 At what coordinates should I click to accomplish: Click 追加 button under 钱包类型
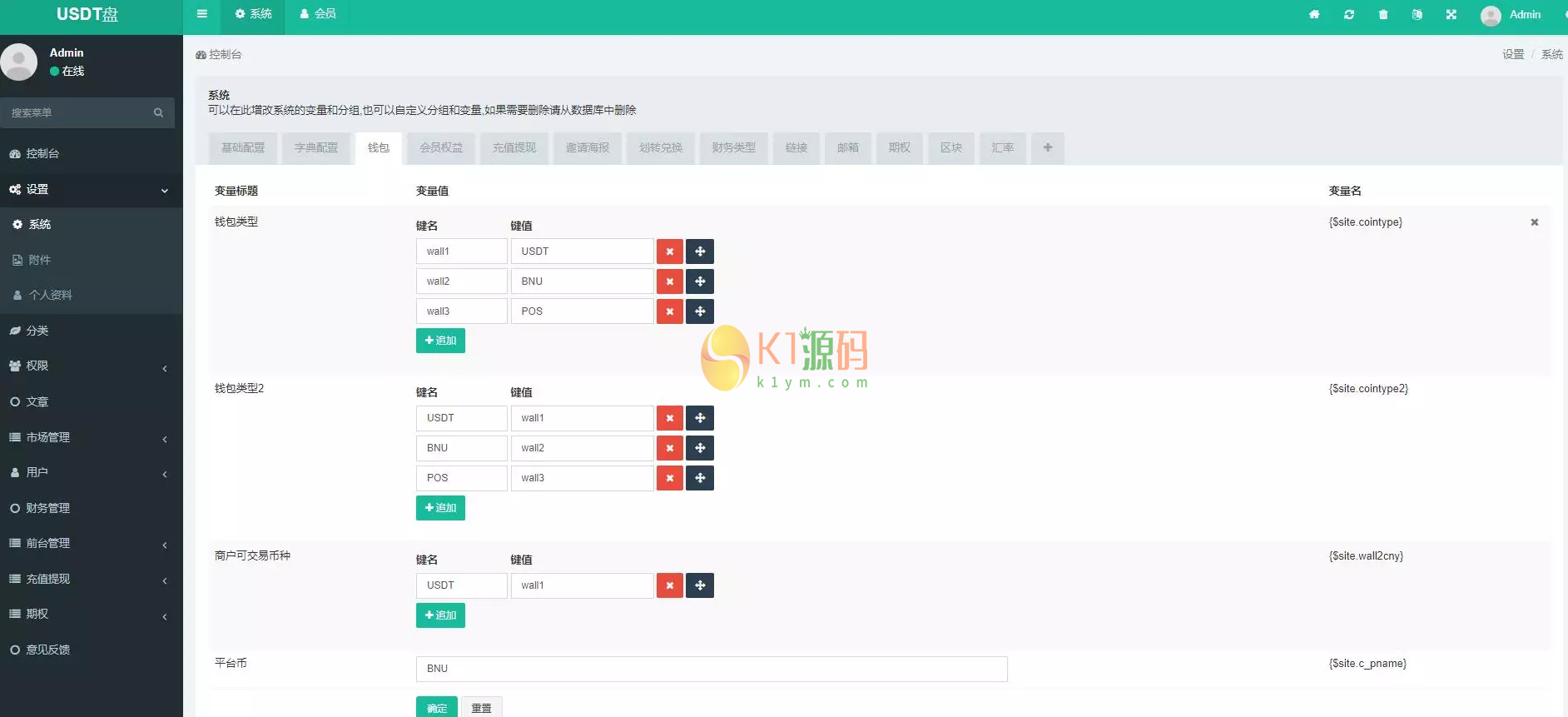coord(440,341)
